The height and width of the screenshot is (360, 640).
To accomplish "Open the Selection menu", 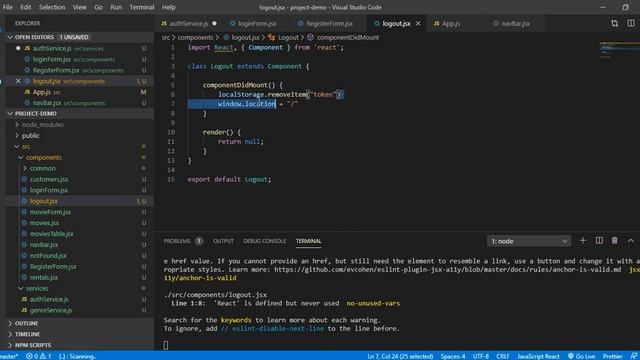I will tap(52, 7).
